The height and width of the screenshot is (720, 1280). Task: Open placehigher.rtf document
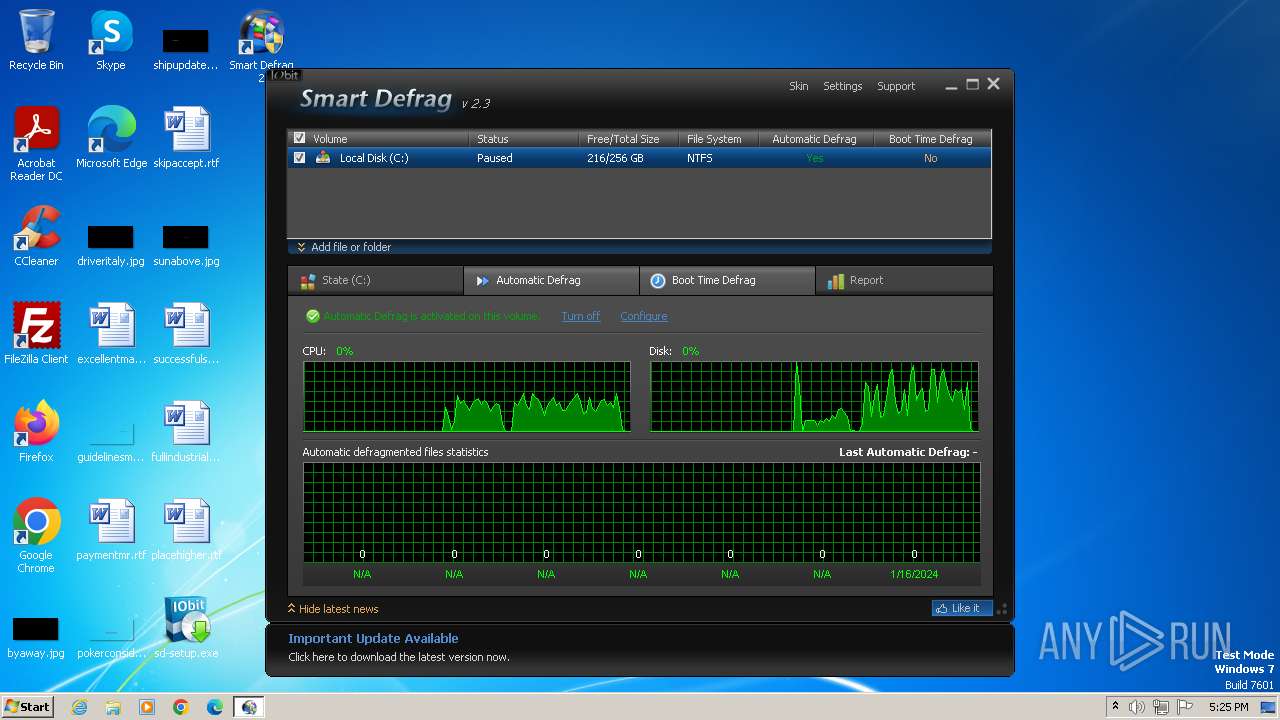coord(186,530)
